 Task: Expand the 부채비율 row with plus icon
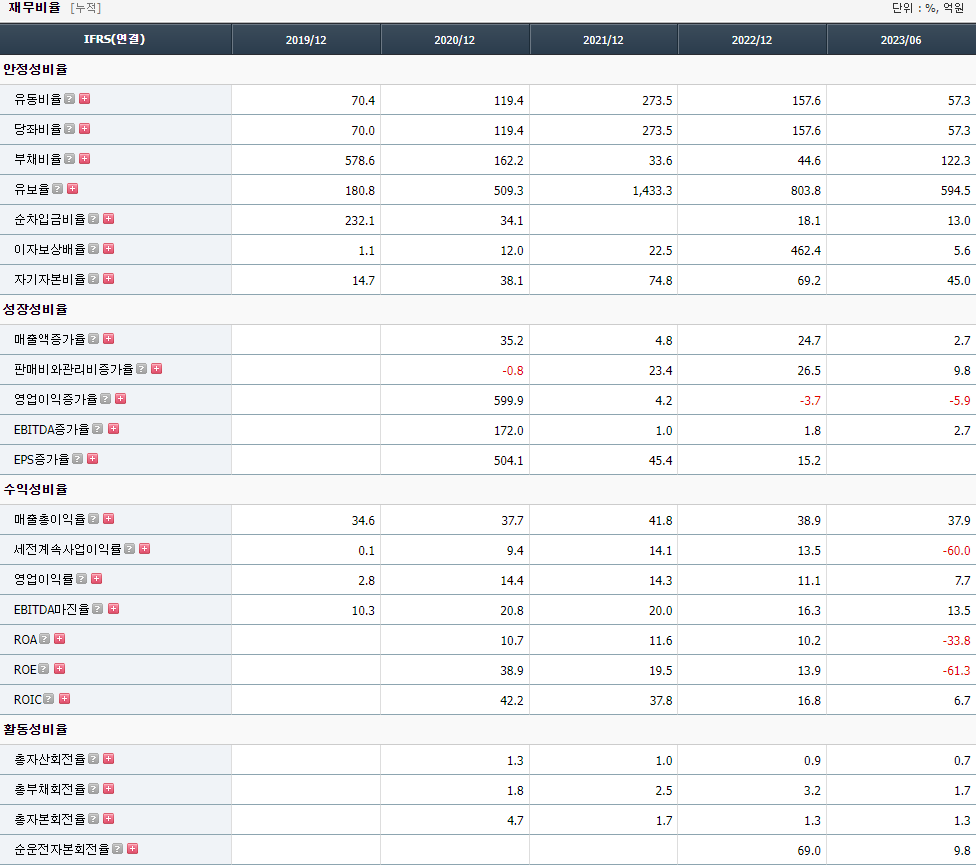85,159
